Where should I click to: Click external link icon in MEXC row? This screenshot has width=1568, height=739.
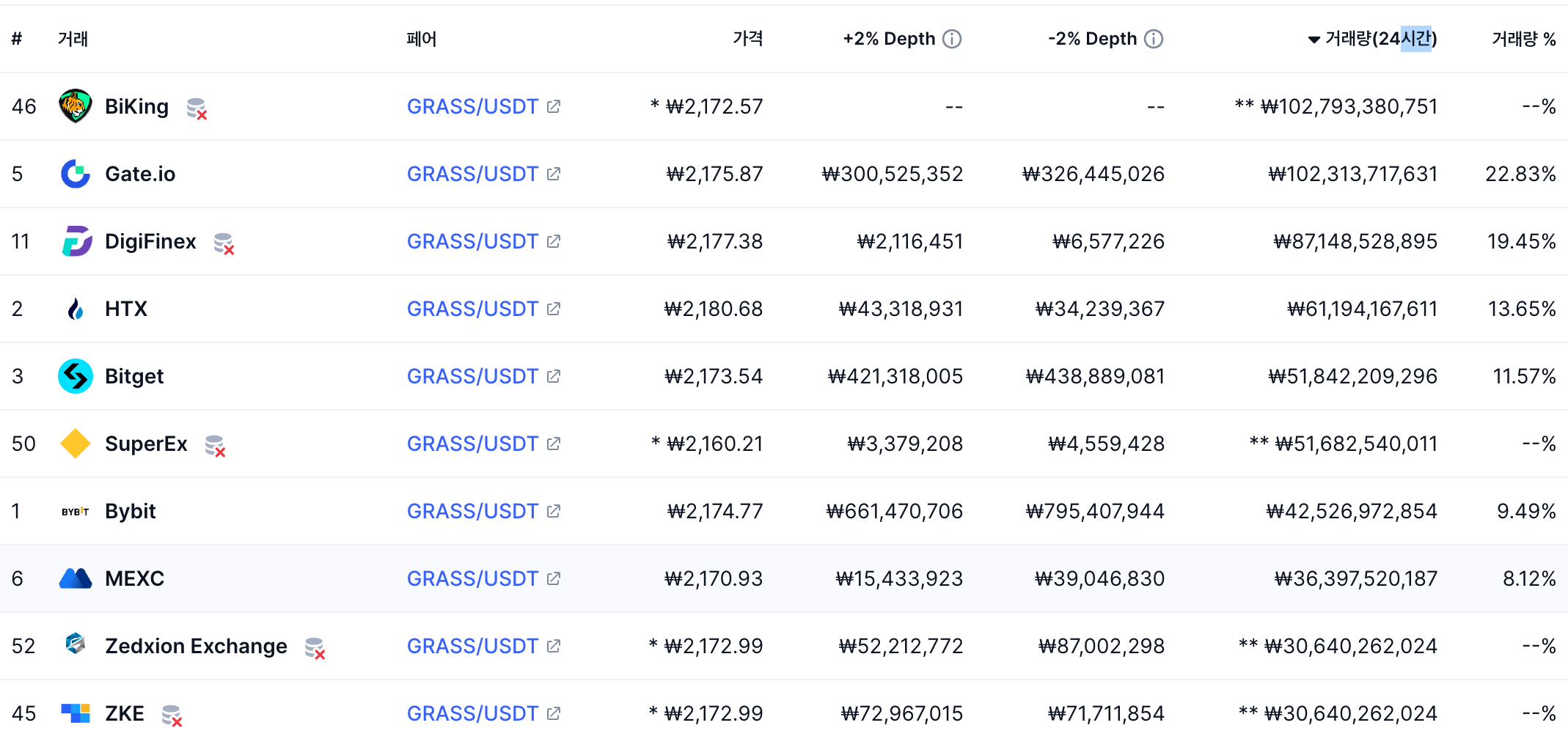554,578
